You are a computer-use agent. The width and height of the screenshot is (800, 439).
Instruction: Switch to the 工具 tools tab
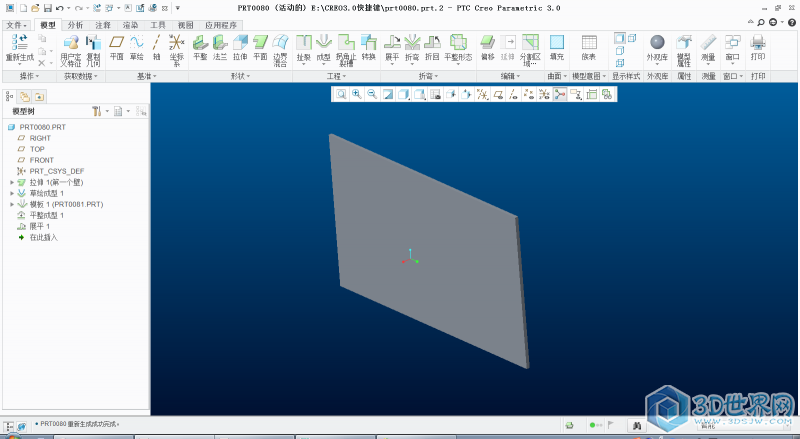158,25
